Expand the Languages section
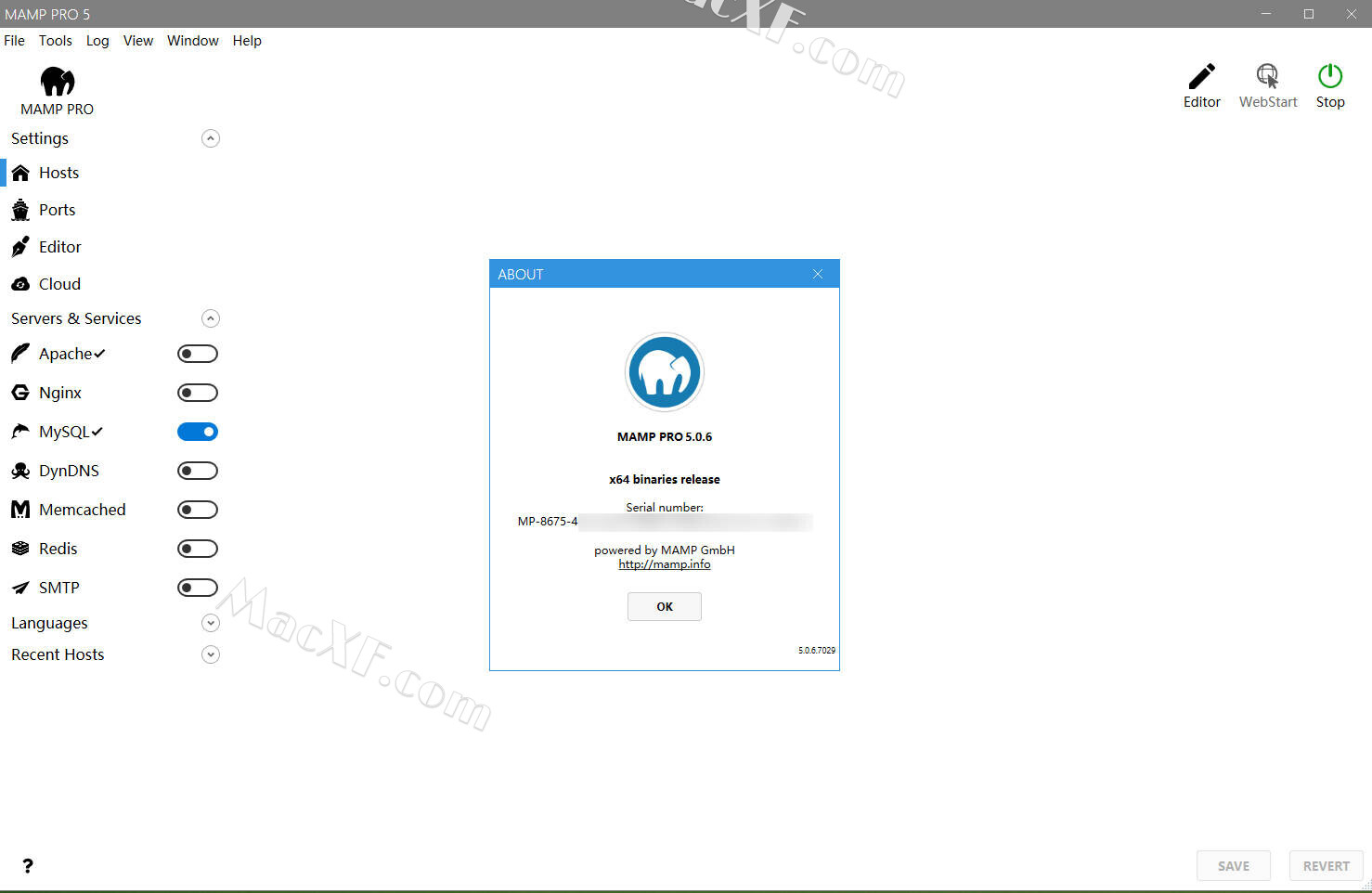1372x893 pixels. pyautogui.click(x=211, y=623)
